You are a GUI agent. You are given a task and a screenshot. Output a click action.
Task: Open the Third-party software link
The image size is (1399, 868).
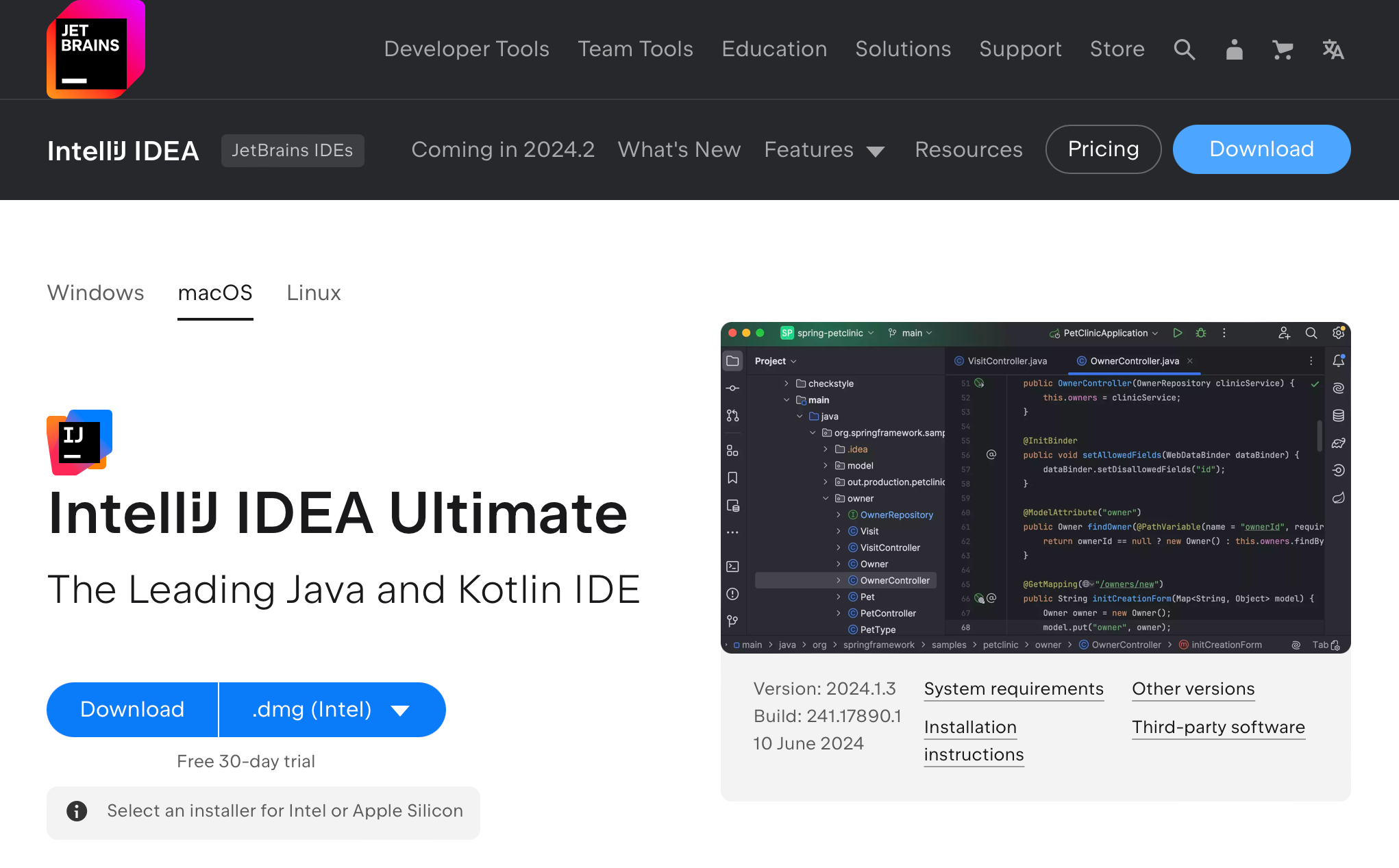click(1218, 728)
